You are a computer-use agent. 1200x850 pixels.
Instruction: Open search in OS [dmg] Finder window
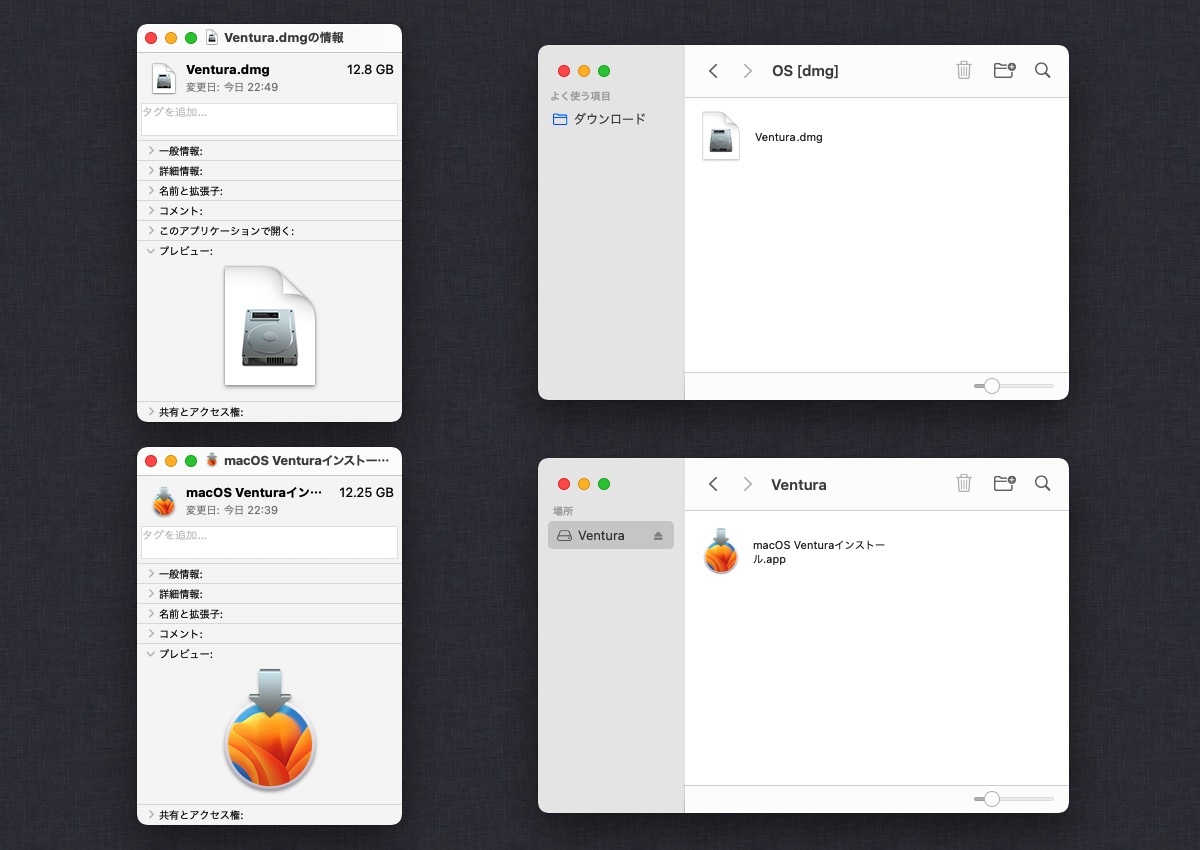pyautogui.click(x=1042, y=70)
